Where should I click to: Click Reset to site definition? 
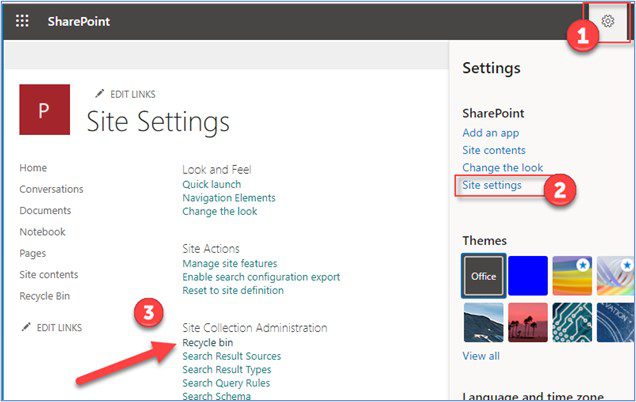point(233,290)
